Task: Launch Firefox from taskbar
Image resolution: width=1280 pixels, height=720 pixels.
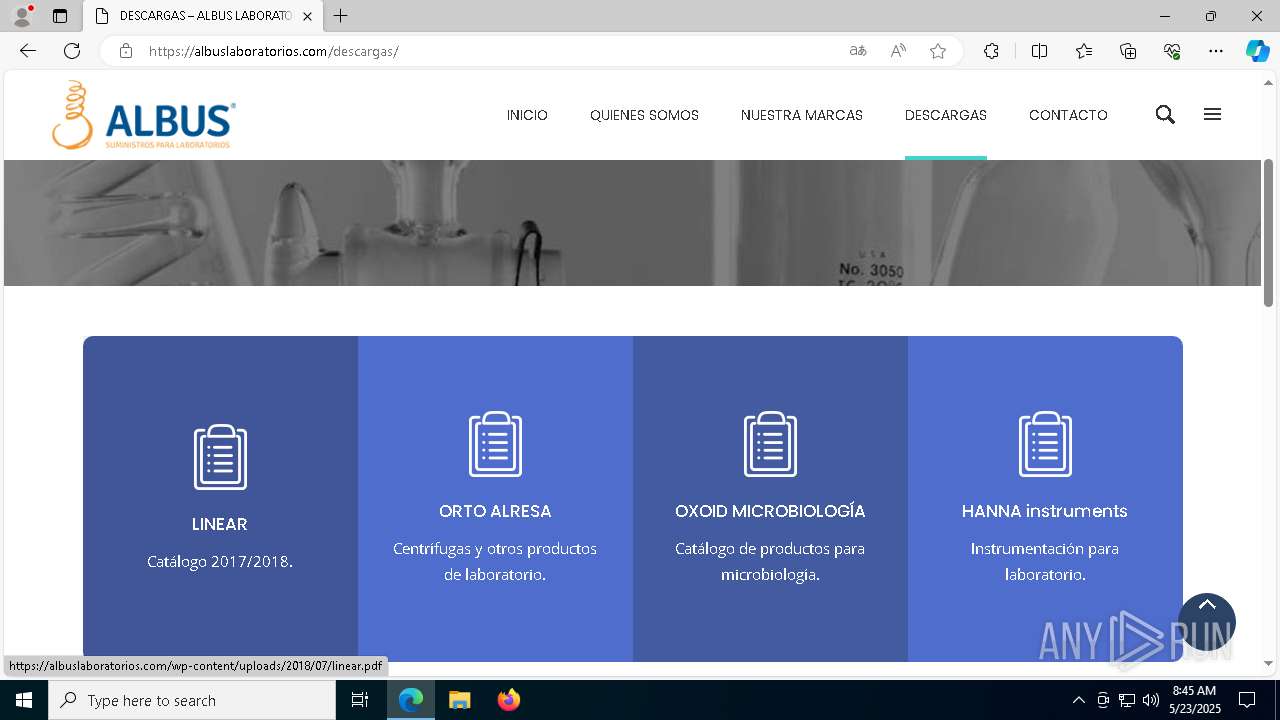Action: pyautogui.click(x=508, y=700)
